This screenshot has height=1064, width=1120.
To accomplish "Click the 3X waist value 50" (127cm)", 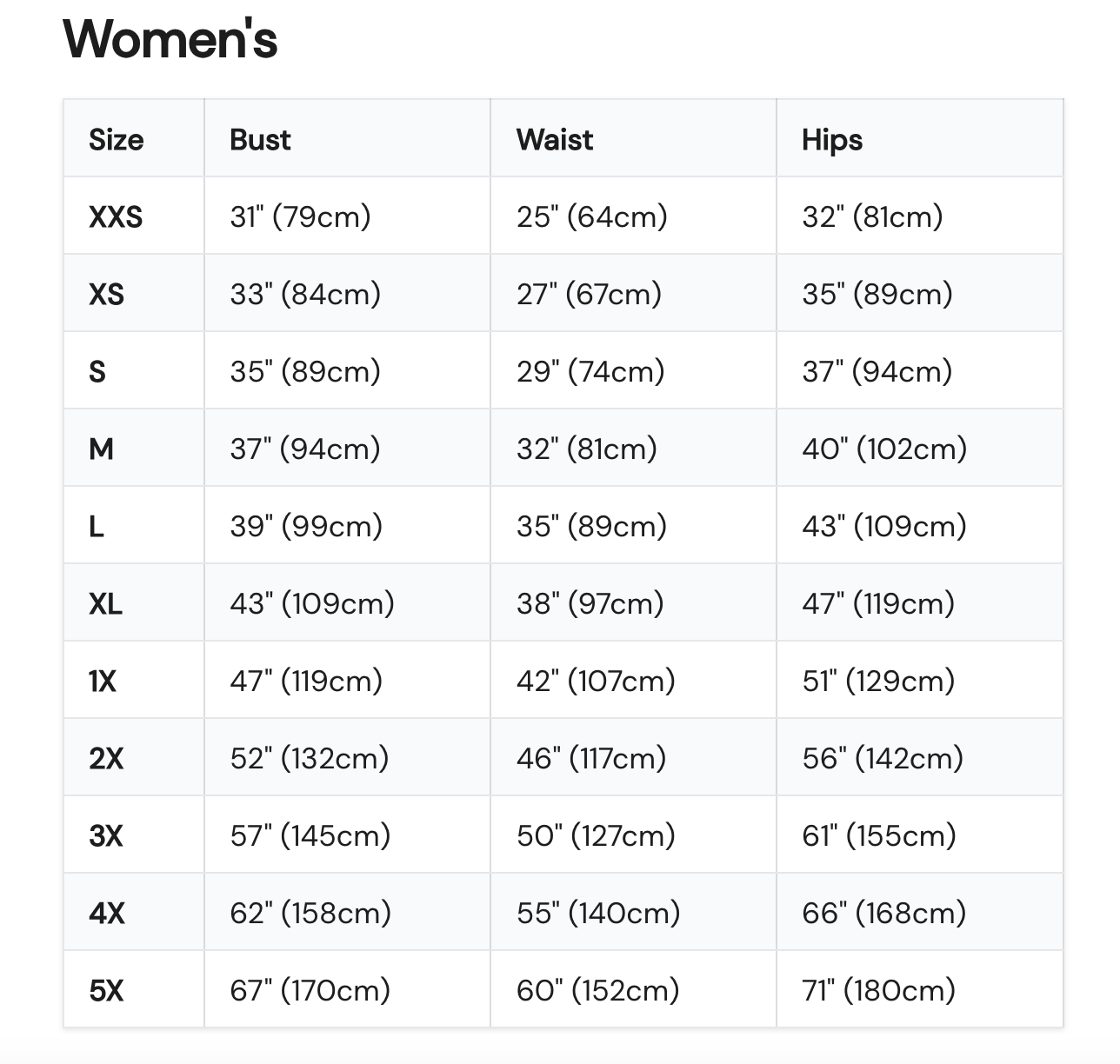I will click(x=596, y=835).
